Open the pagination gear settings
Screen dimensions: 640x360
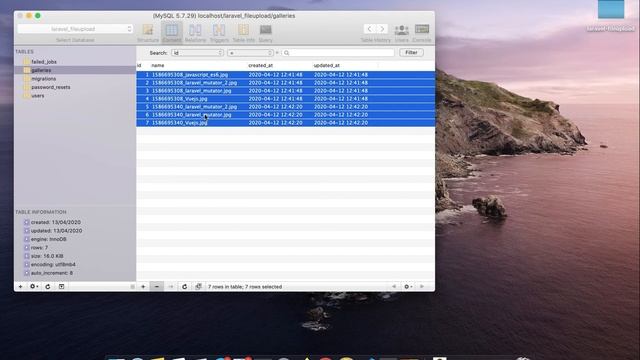(x=408, y=287)
